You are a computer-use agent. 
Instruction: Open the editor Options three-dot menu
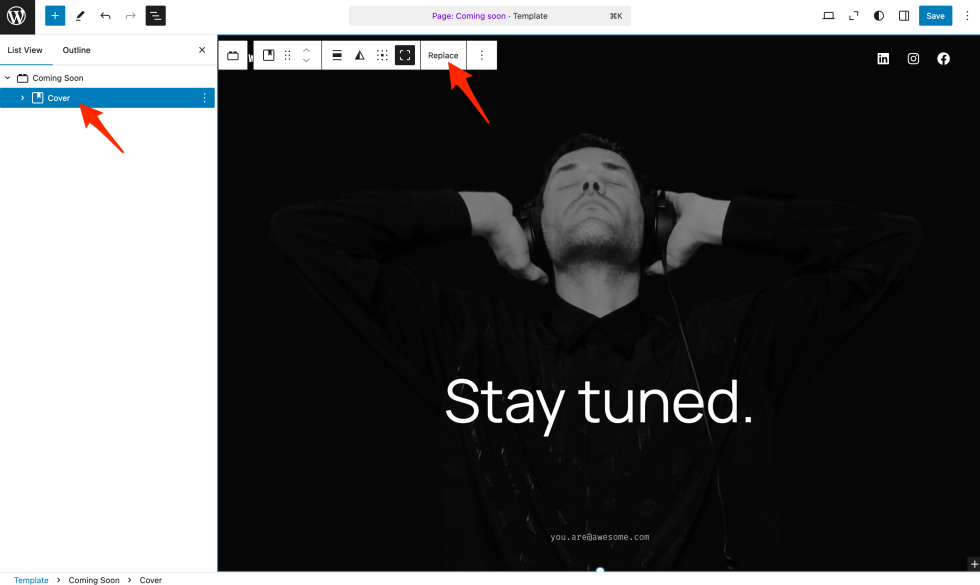967,16
